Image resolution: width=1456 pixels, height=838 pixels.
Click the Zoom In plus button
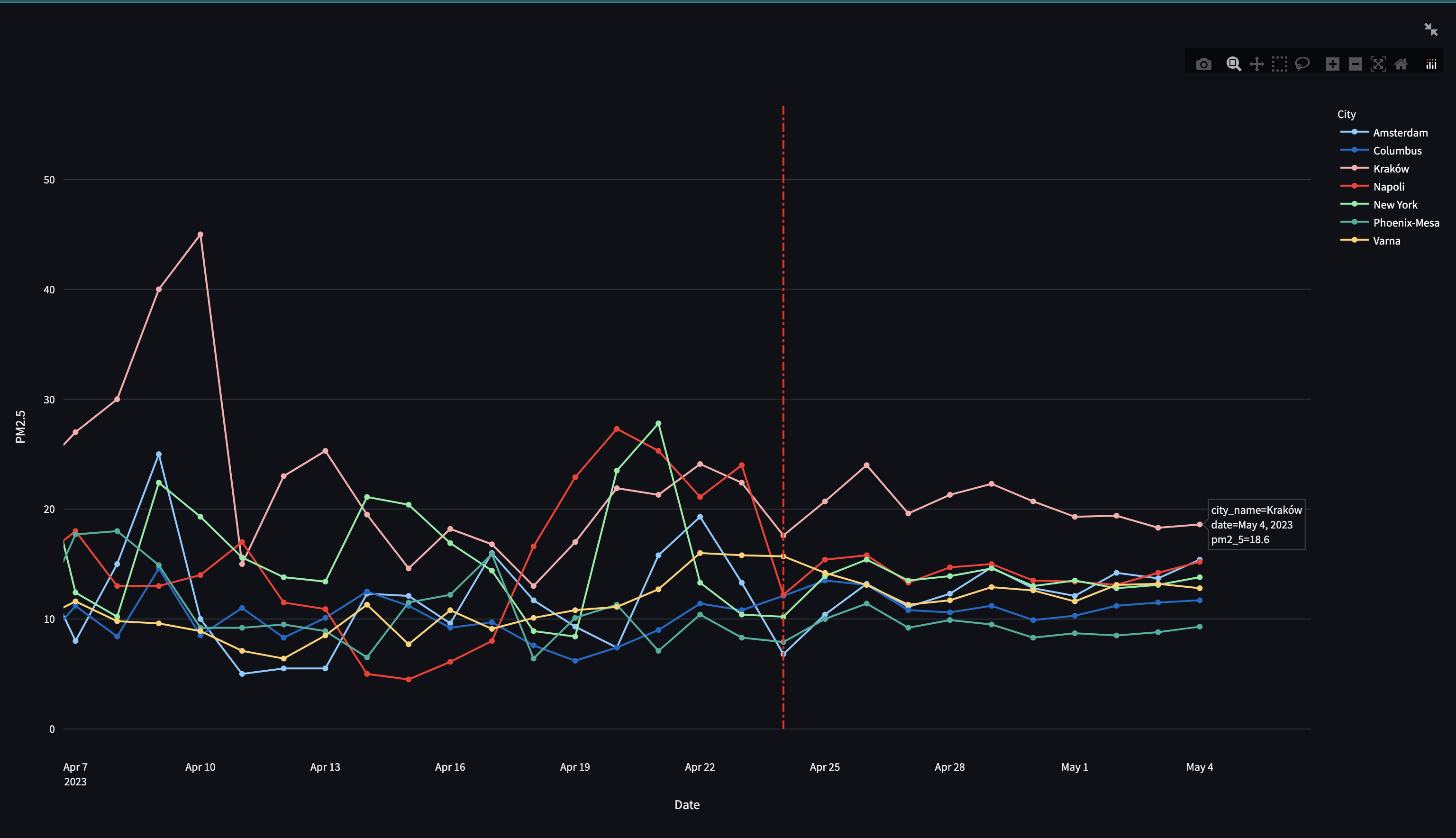click(1332, 64)
